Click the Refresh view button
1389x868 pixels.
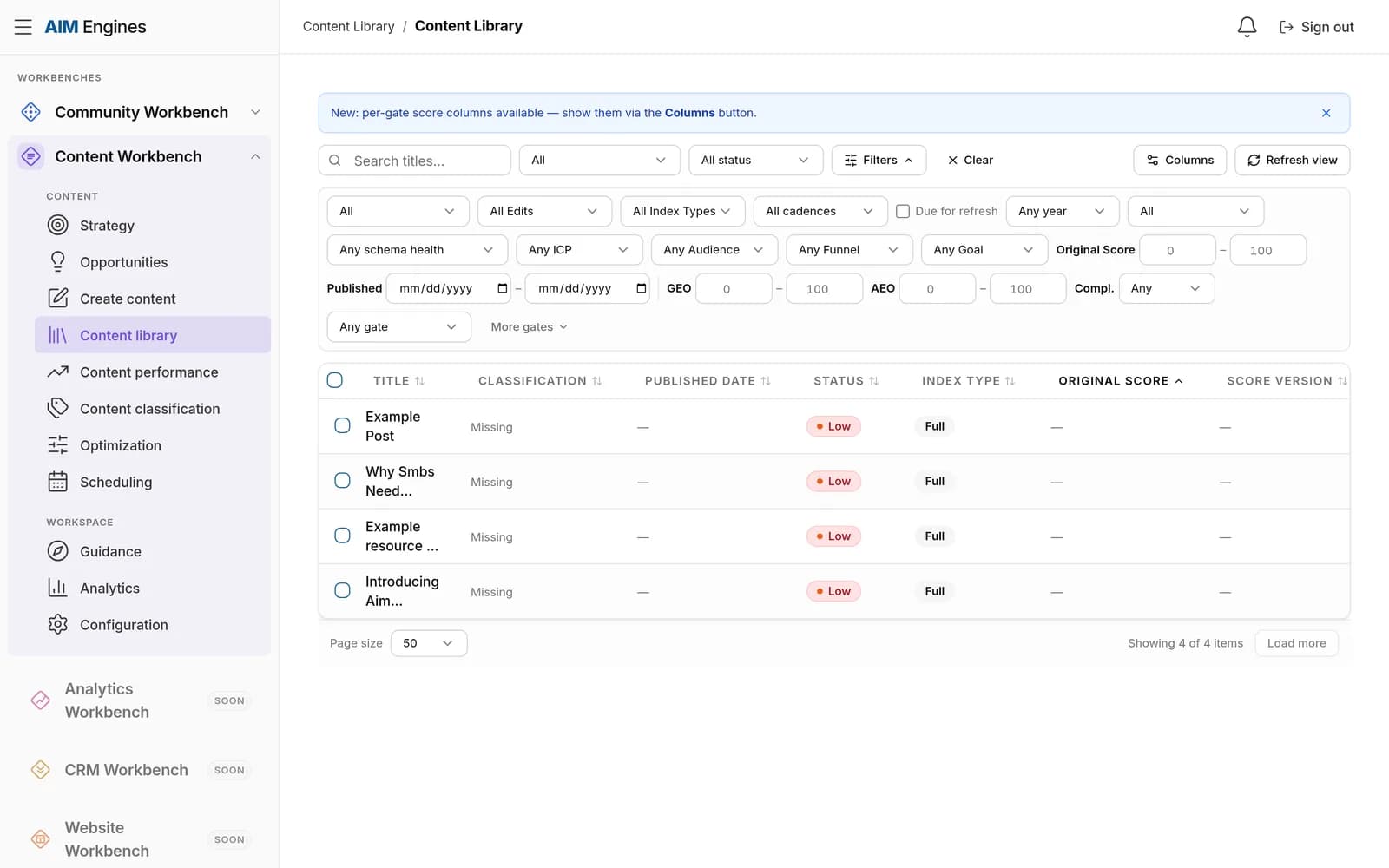pos(1292,161)
